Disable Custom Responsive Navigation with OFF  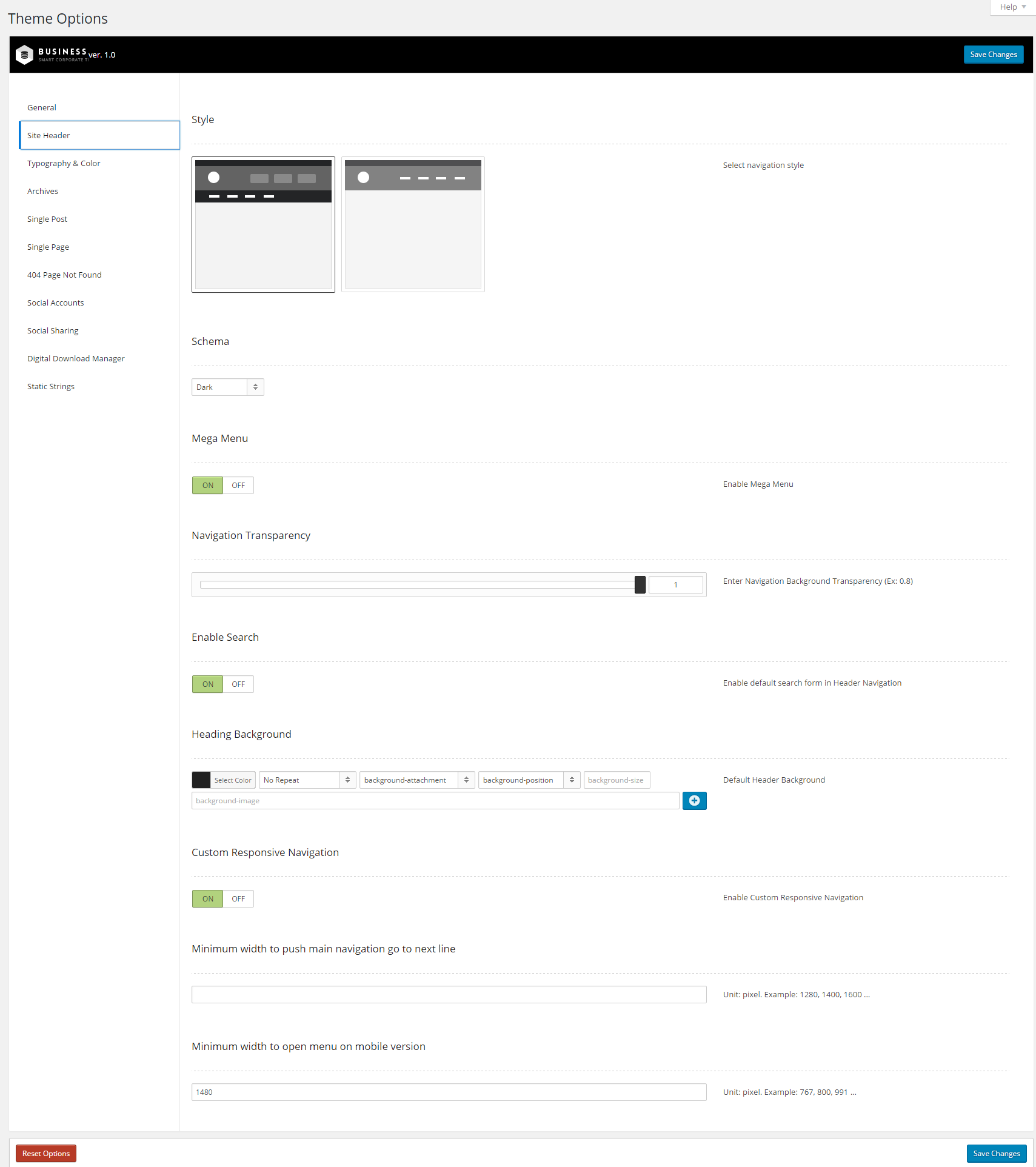238,899
